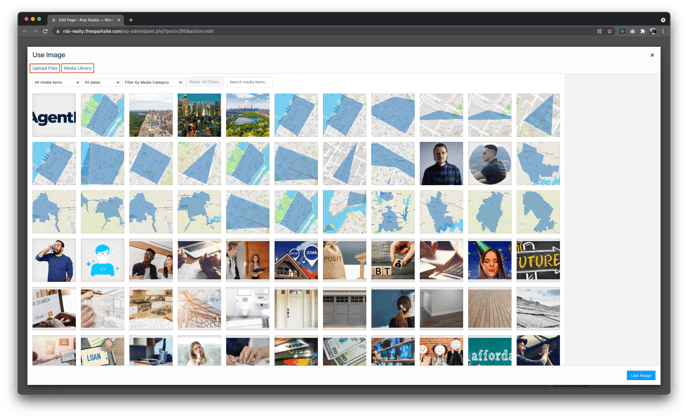Select the Visa credit cards thumbnail
688x418 pixels.
pyautogui.click(x=296, y=350)
